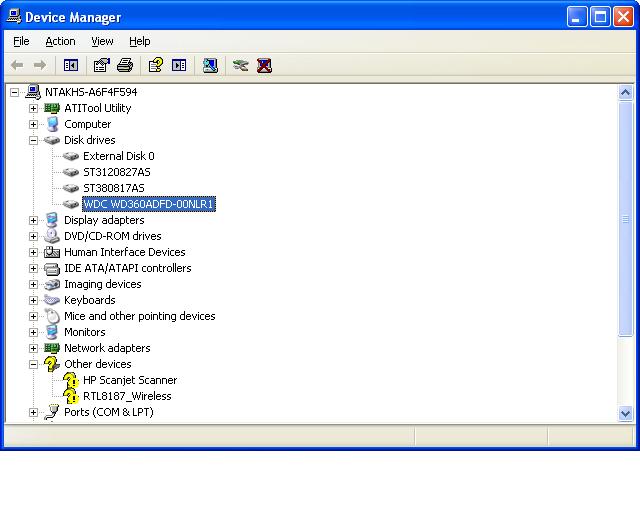Expand the IDE ATA/ATAPI controllers node
The height and width of the screenshot is (512, 640).
(33, 268)
